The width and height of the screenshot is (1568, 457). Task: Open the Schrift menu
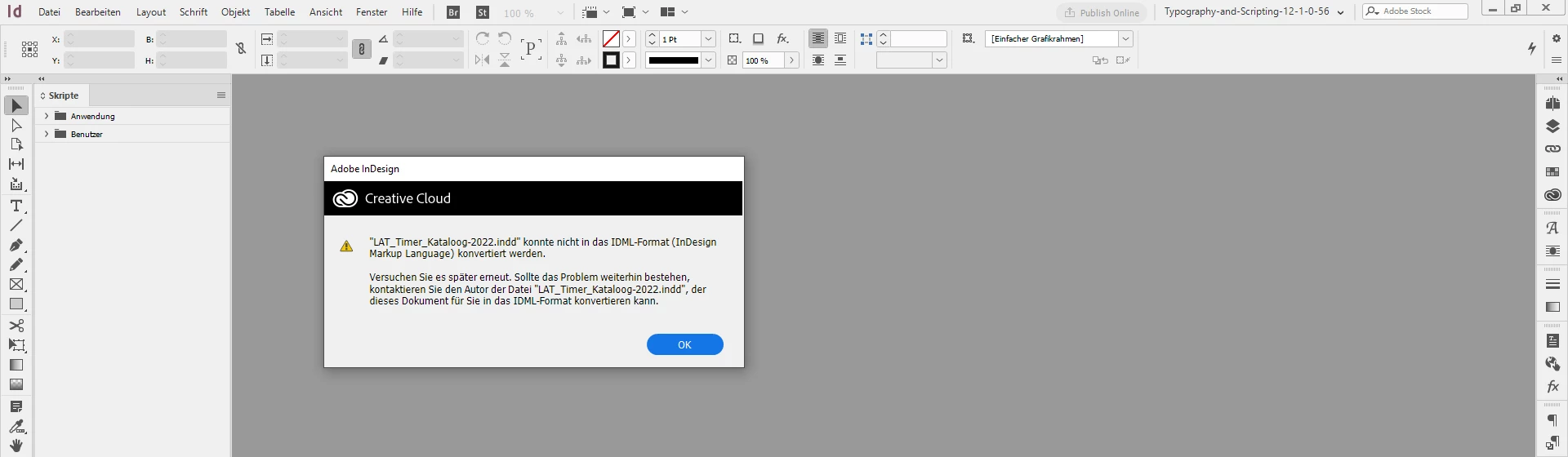click(x=194, y=12)
